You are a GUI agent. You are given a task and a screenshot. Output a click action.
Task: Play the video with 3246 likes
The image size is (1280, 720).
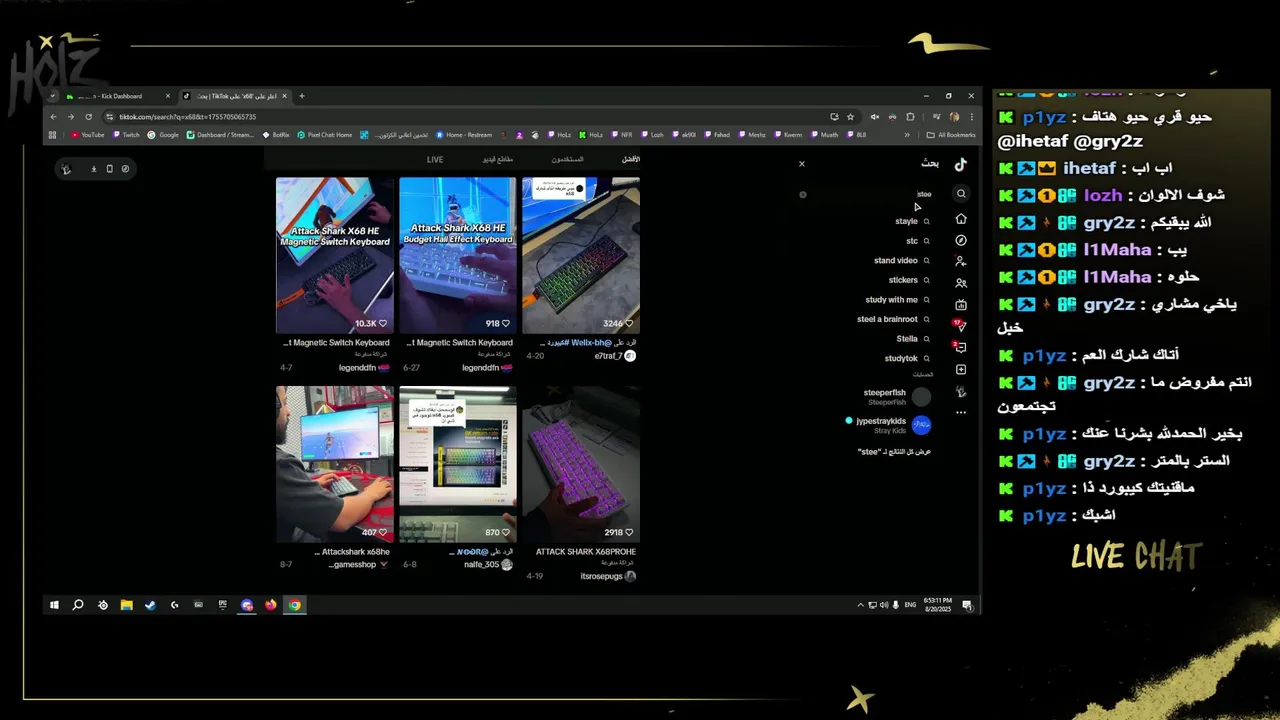click(x=581, y=255)
